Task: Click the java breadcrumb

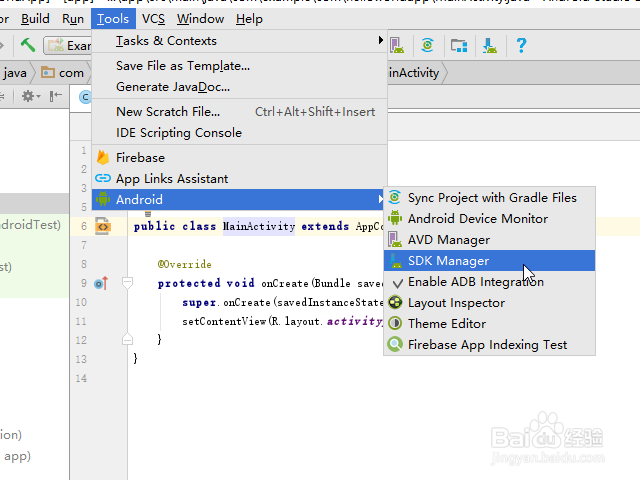Action: (x=15, y=73)
